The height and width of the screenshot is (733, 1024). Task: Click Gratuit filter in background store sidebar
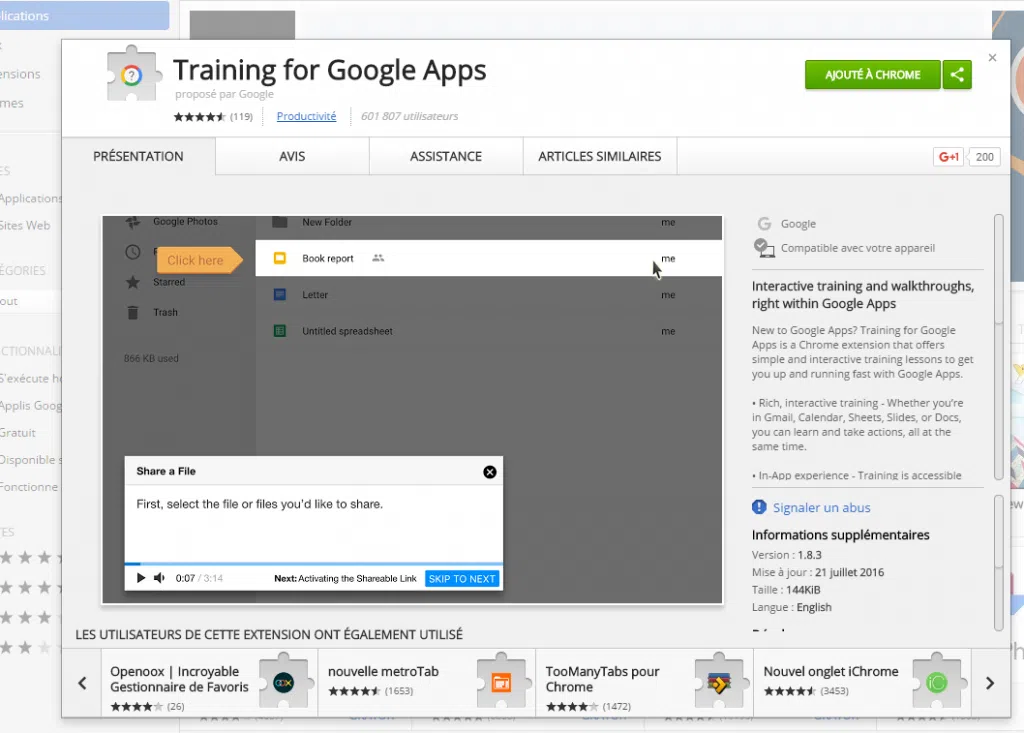18,432
